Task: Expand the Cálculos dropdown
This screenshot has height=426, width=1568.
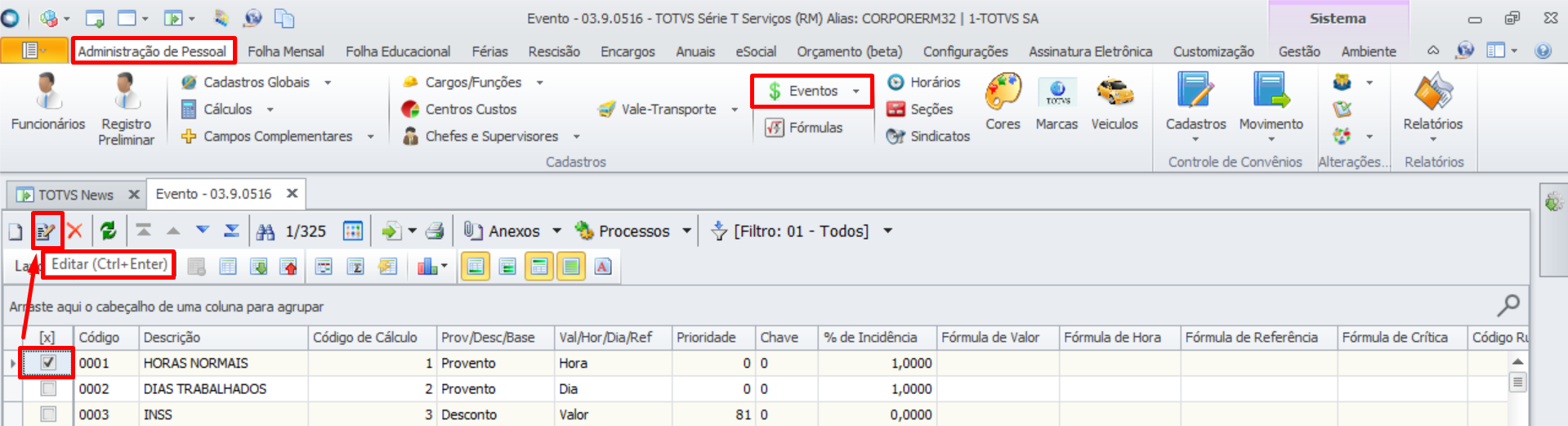Action: [x=270, y=110]
